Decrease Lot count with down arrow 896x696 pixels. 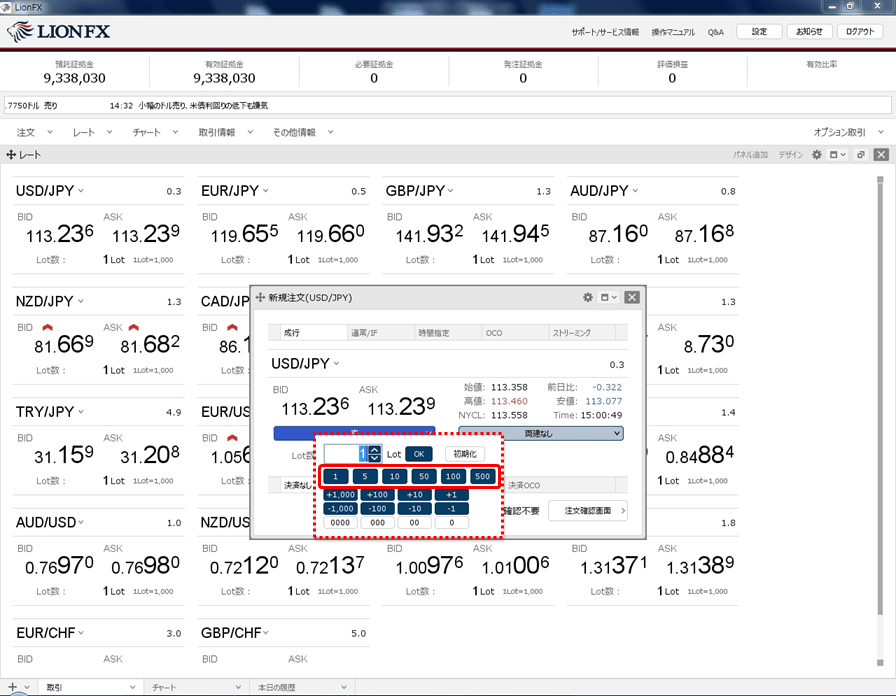pyautogui.click(x=375, y=458)
